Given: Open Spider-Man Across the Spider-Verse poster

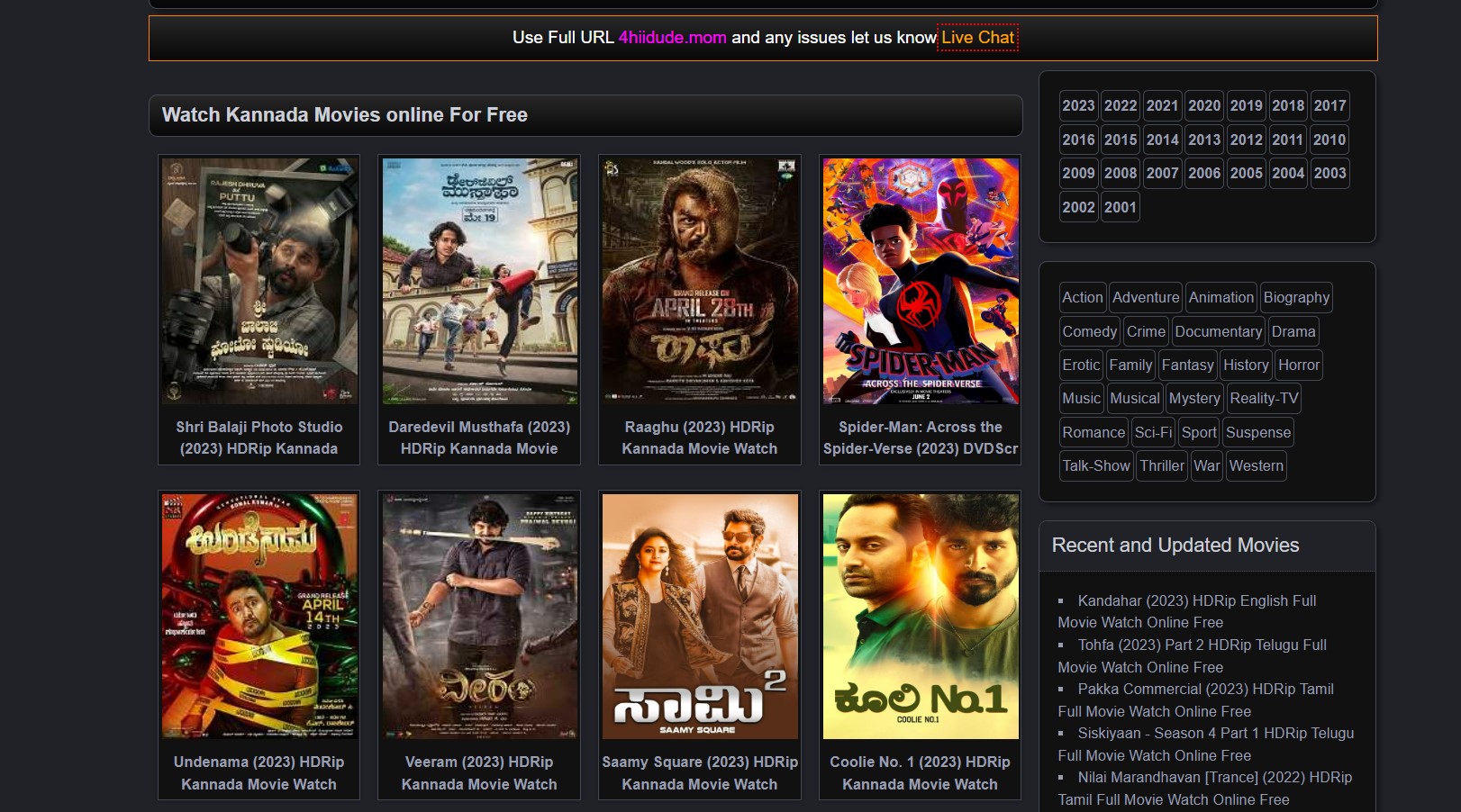Looking at the screenshot, I should click(x=921, y=281).
